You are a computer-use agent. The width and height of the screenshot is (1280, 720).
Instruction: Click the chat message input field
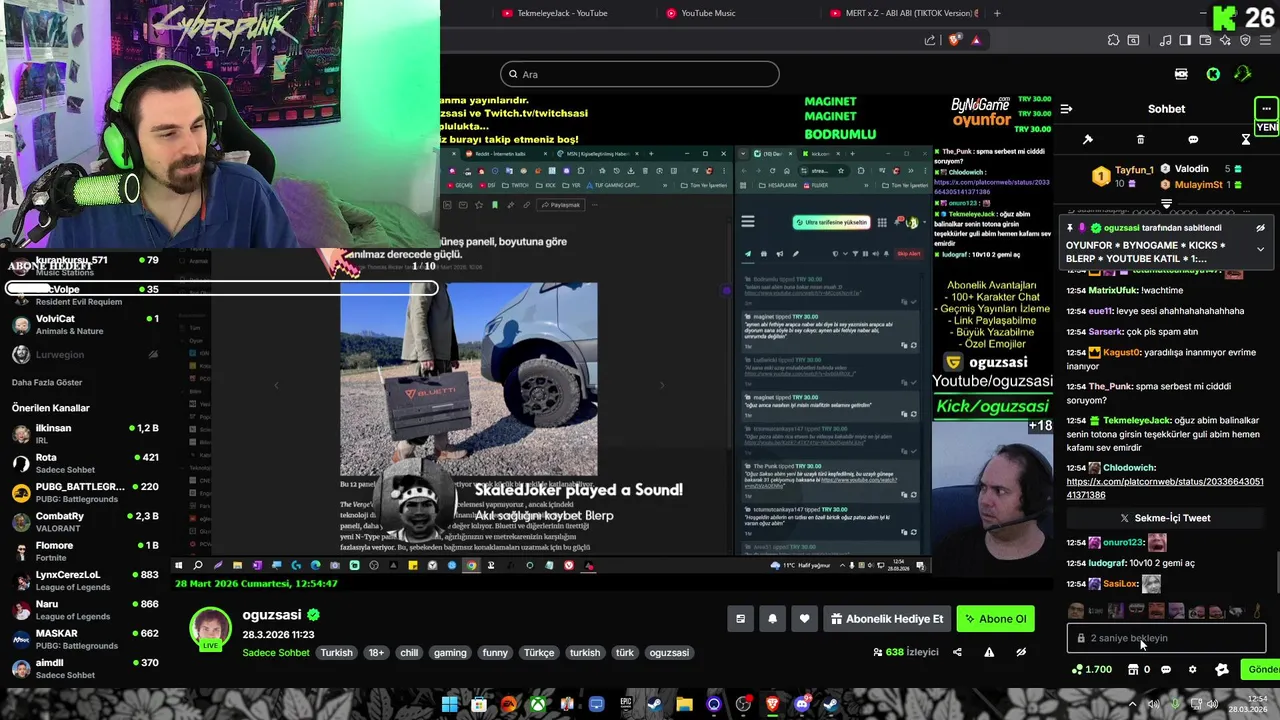1166,638
